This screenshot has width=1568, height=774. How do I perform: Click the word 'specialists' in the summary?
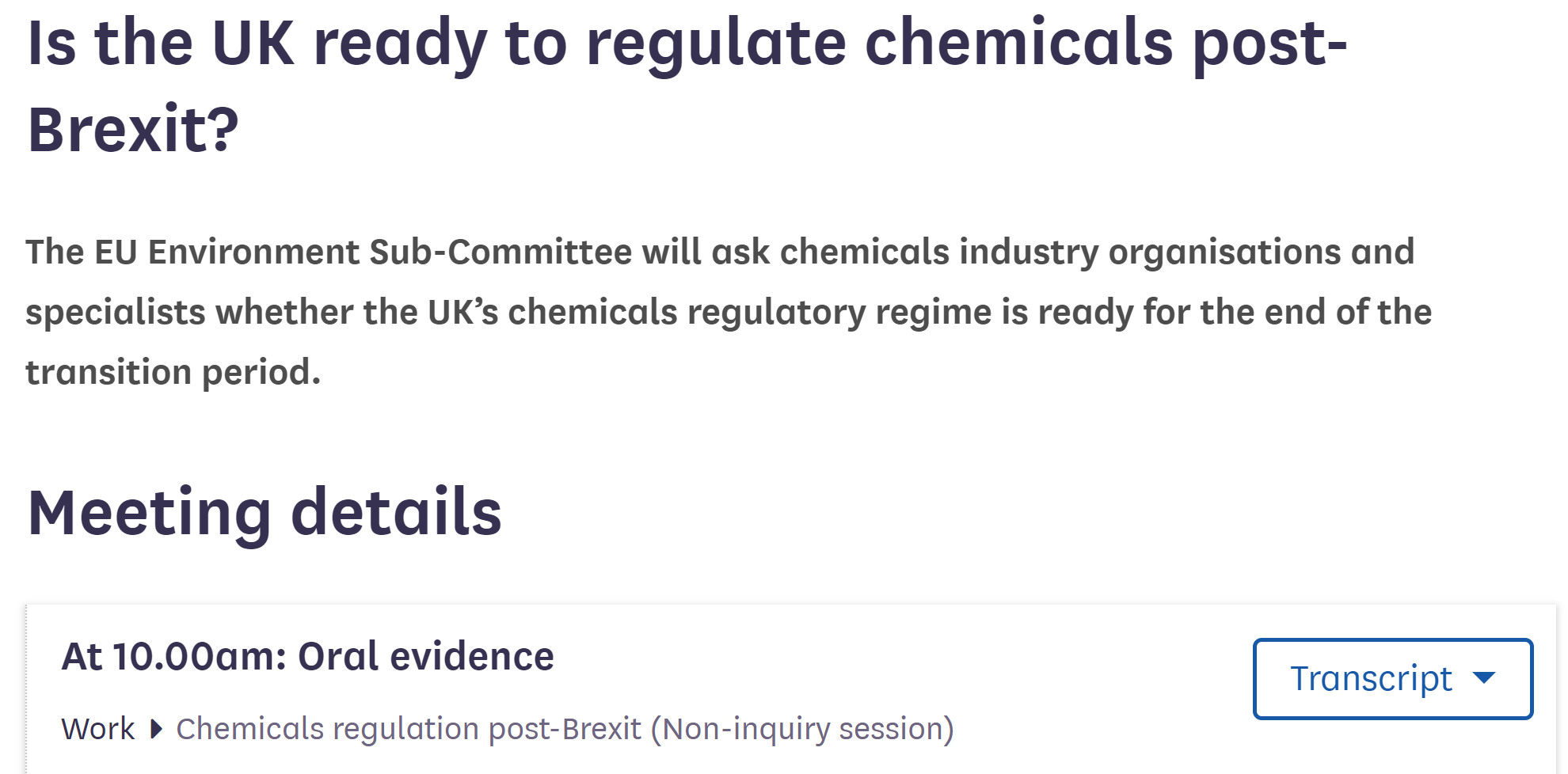coord(116,313)
